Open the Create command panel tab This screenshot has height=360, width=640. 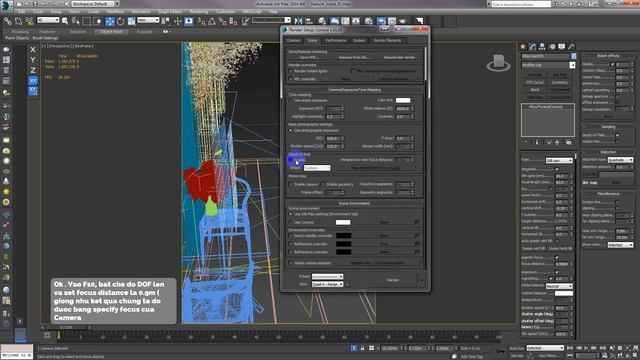click(523, 47)
